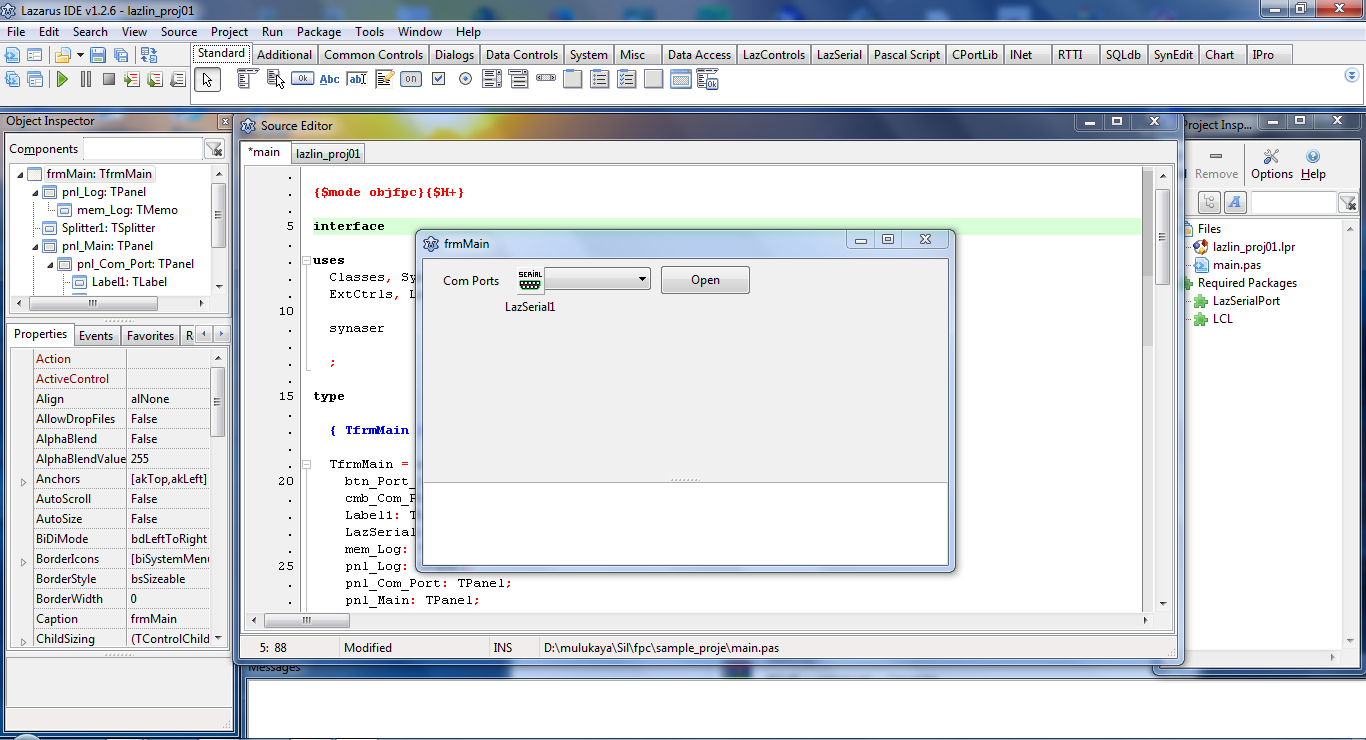The height and width of the screenshot is (740, 1366).
Task: Clear the Project Inspector filter icon
Action: [1347, 203]
